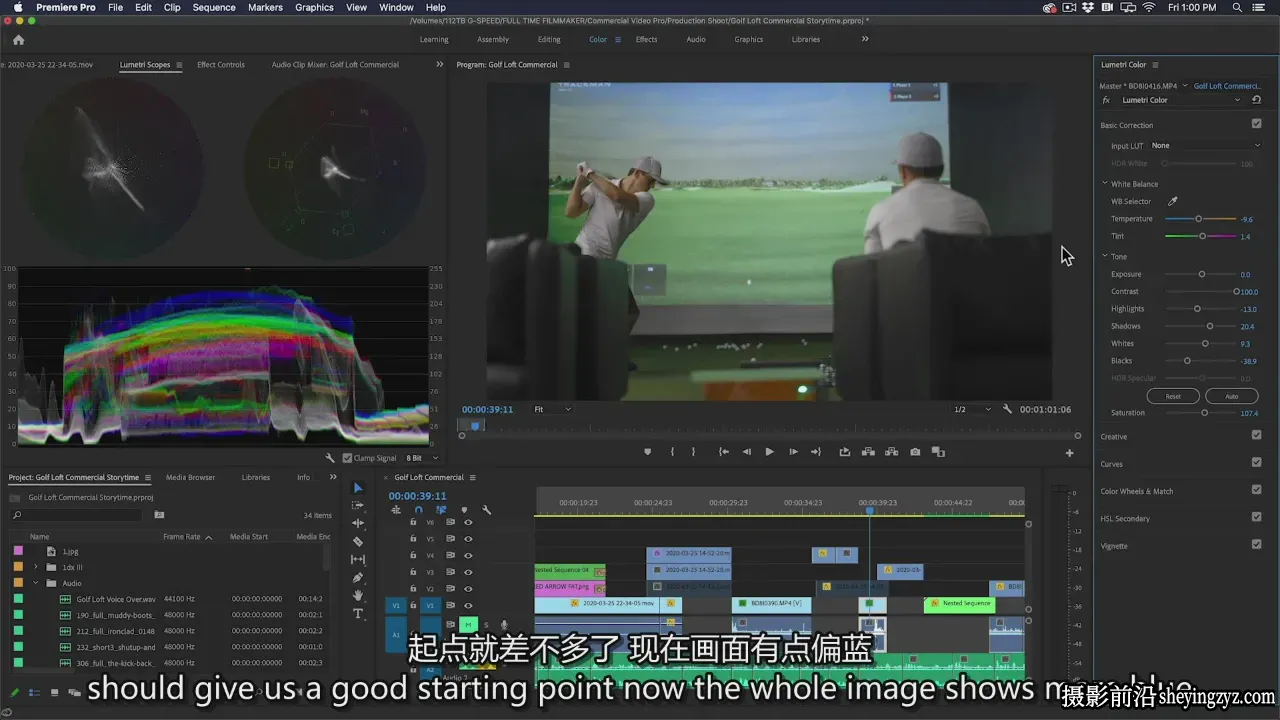
Task: Select the Track Select Forward tool
Action: [358, 505]
